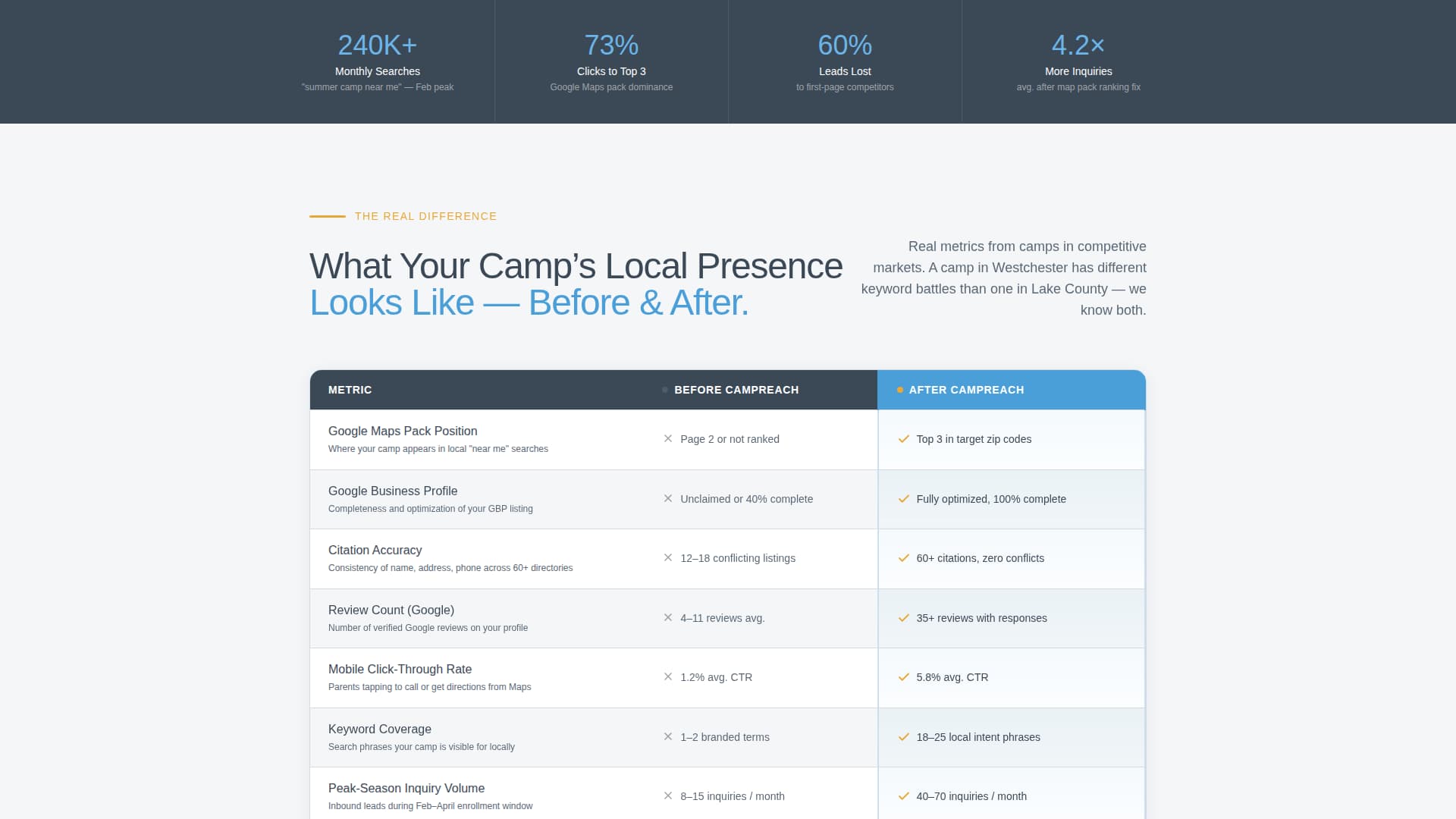The image size is (1456, 819).
Task: Click the checkmark beside Top 3 in target zip codes
Action: (x=903, y=439)
